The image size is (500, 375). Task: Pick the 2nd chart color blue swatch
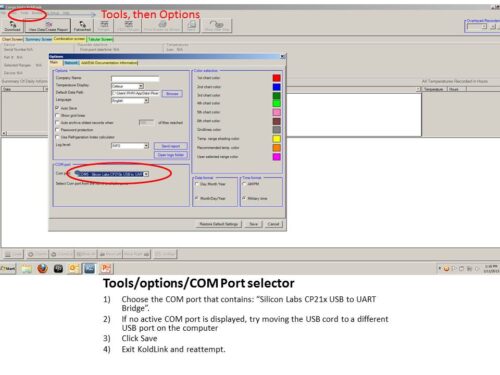pyautogui.click(x=276, y=87)
